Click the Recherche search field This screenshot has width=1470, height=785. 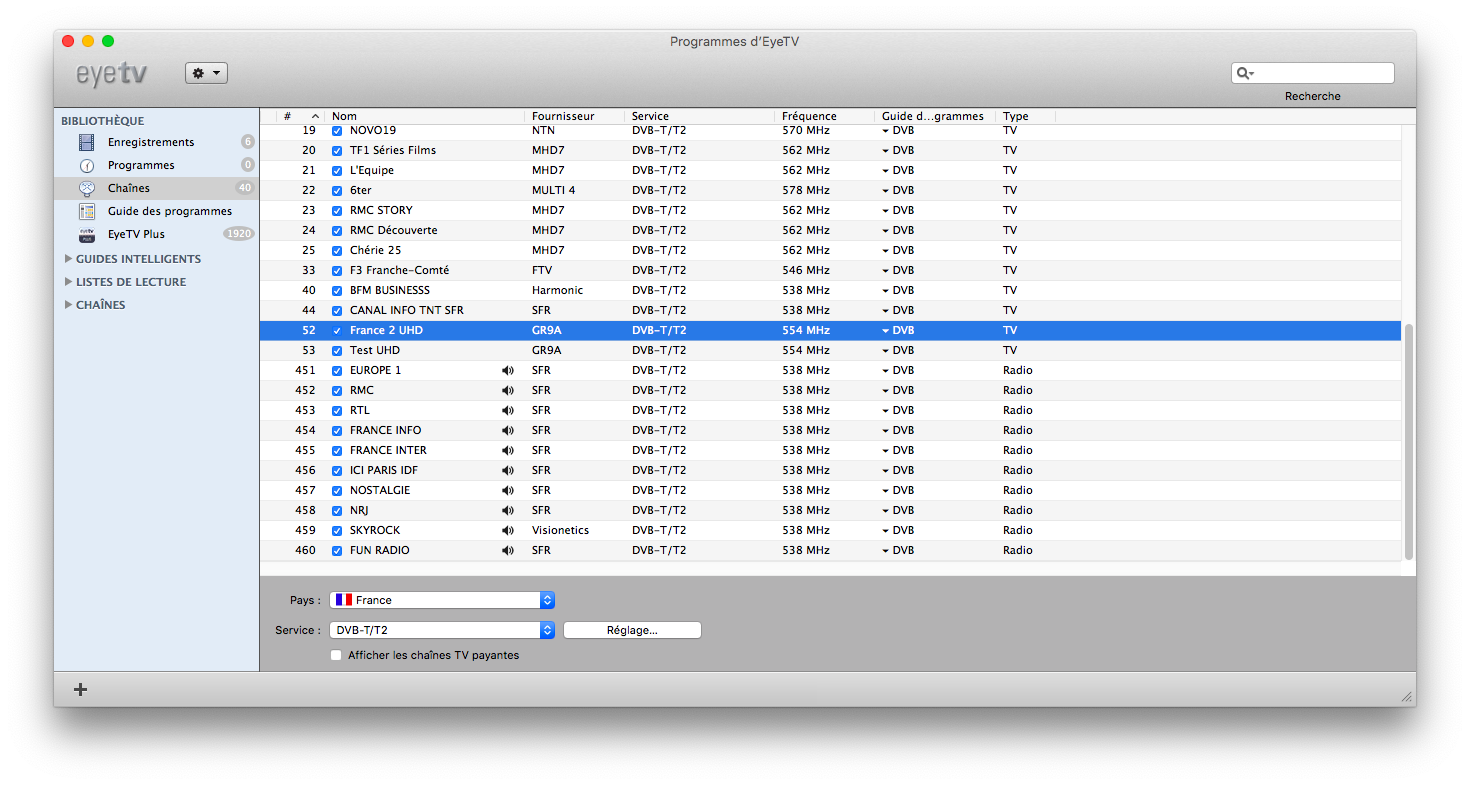tap(1320, 73)
